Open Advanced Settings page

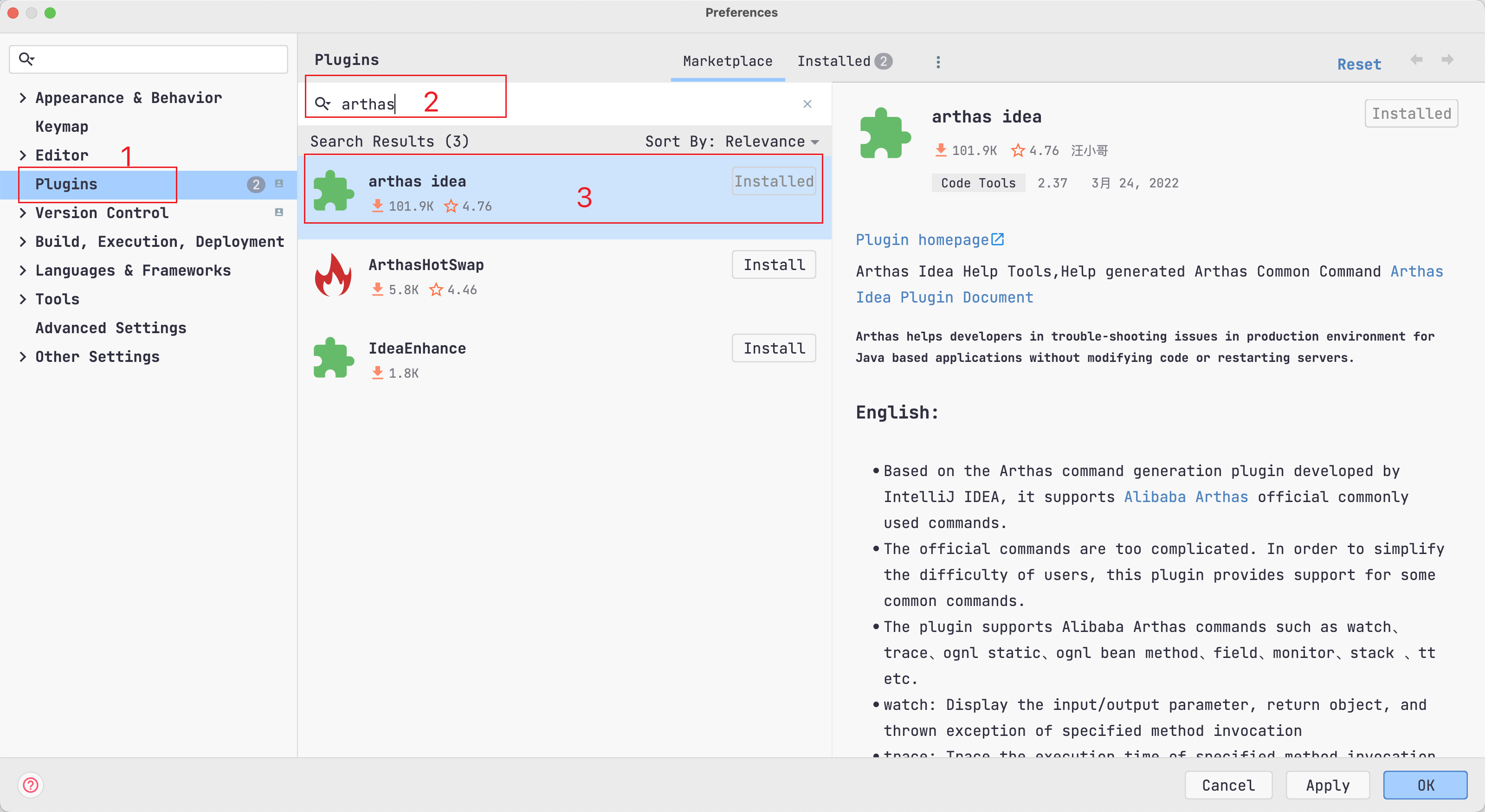click(111, 328)
